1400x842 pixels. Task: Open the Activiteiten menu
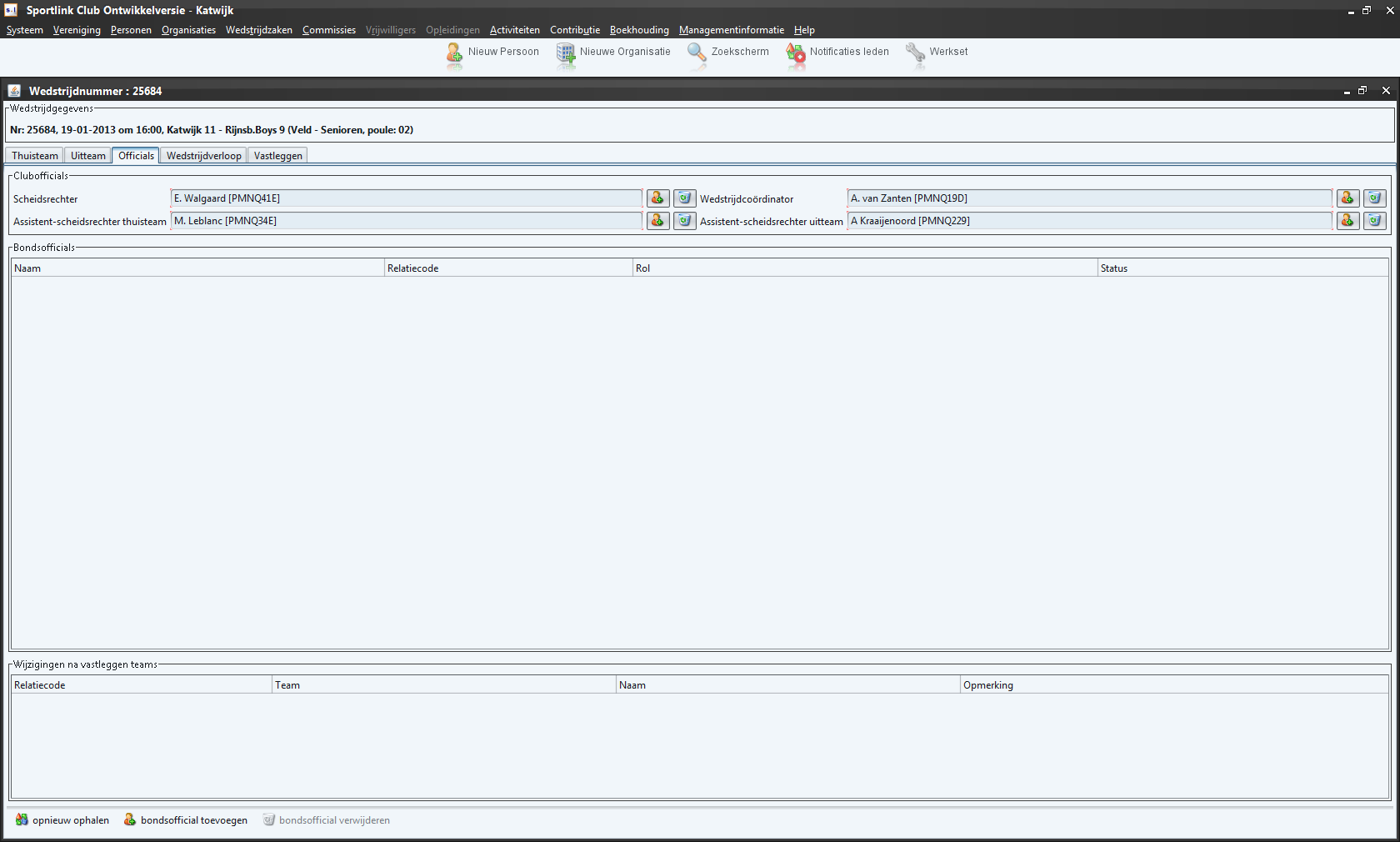tap(515, 30)
